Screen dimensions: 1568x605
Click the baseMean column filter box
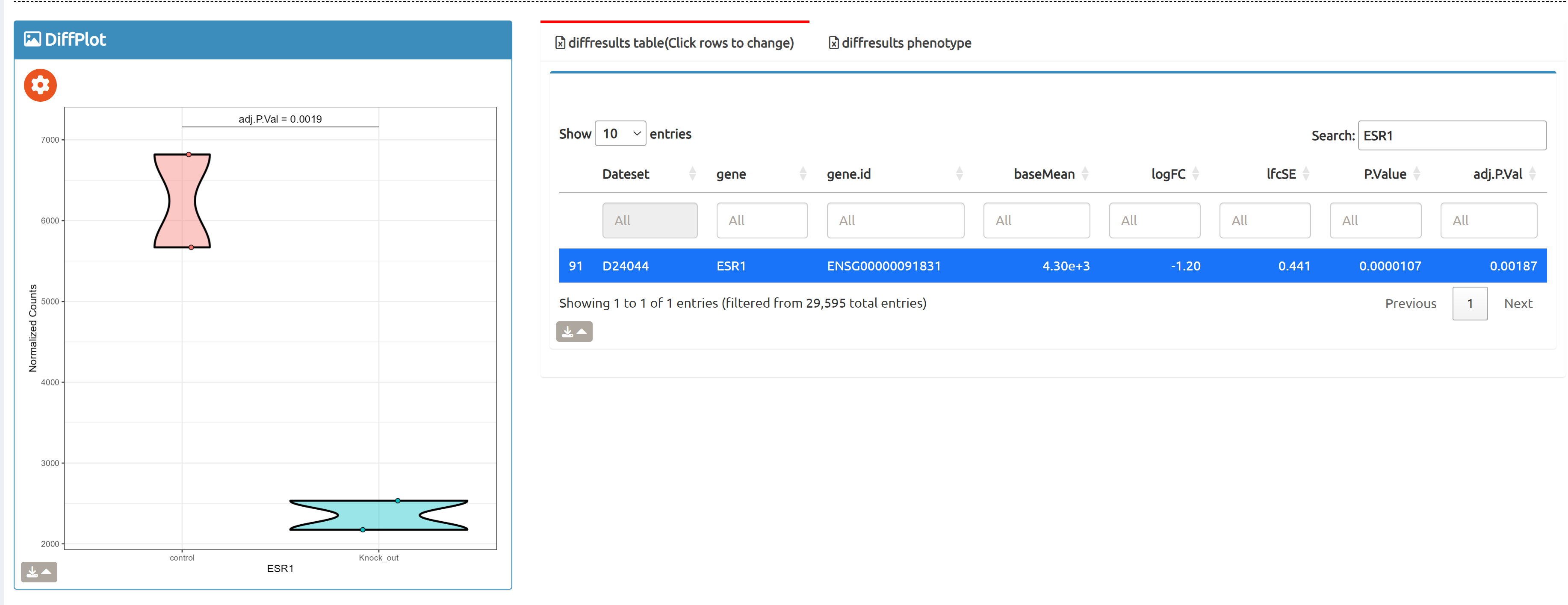1036,221
